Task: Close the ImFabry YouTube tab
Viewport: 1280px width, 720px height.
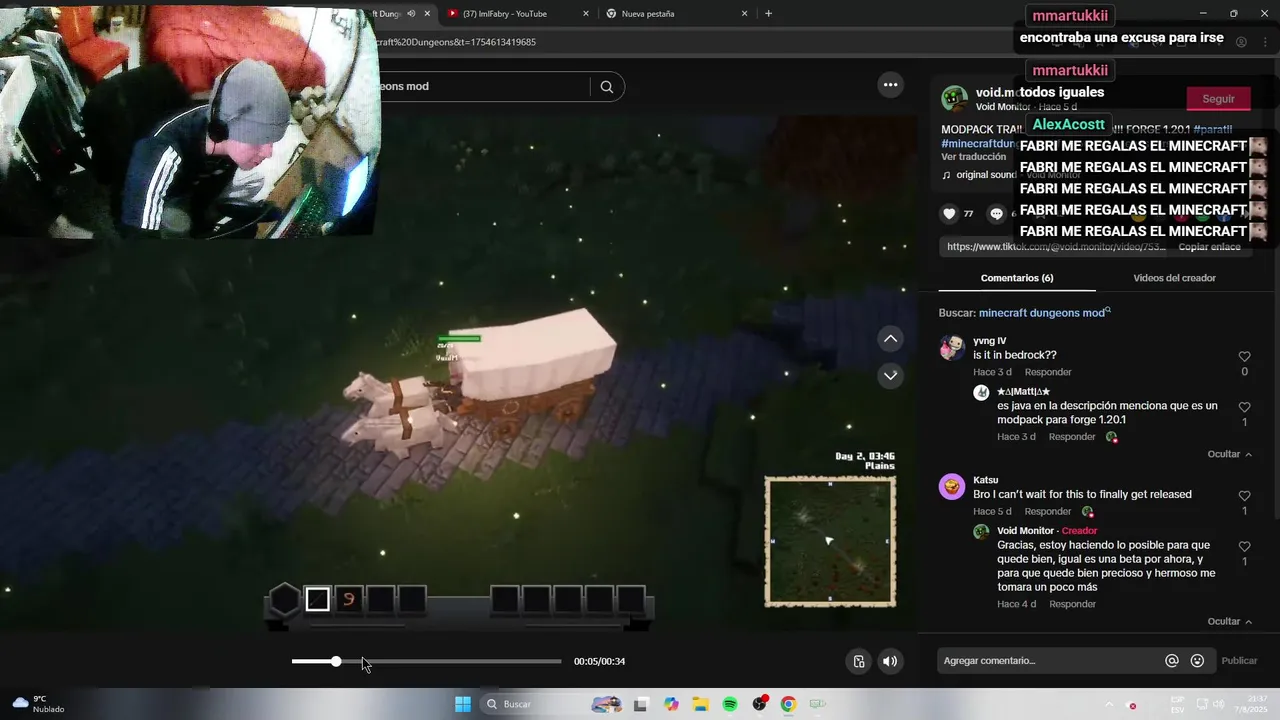Action: [x=586, y=14]
